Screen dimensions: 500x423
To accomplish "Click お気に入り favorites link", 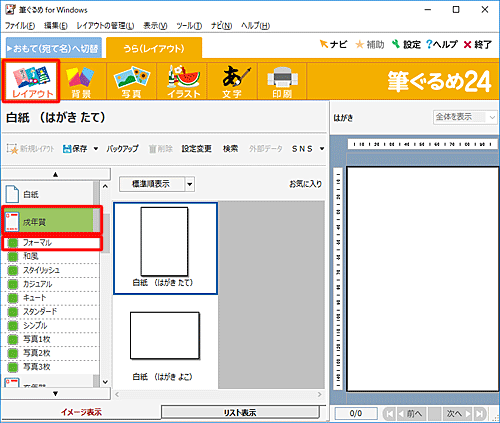I will 306,184.
